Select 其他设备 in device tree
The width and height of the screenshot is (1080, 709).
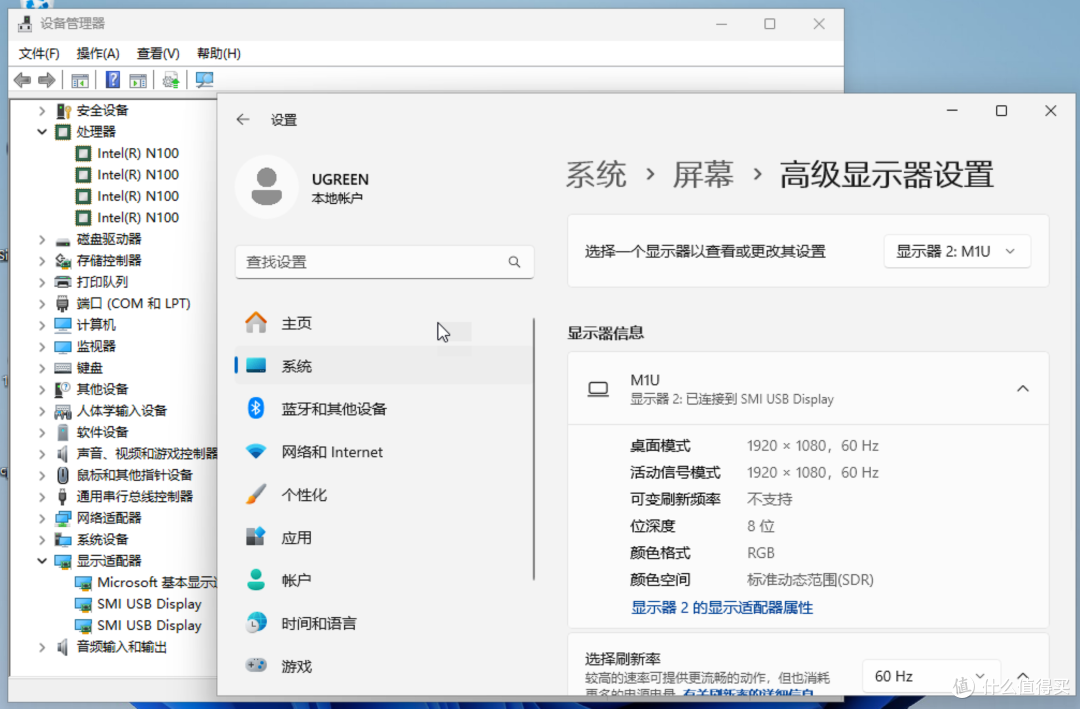pyautogui.click(x=102, y=389)
